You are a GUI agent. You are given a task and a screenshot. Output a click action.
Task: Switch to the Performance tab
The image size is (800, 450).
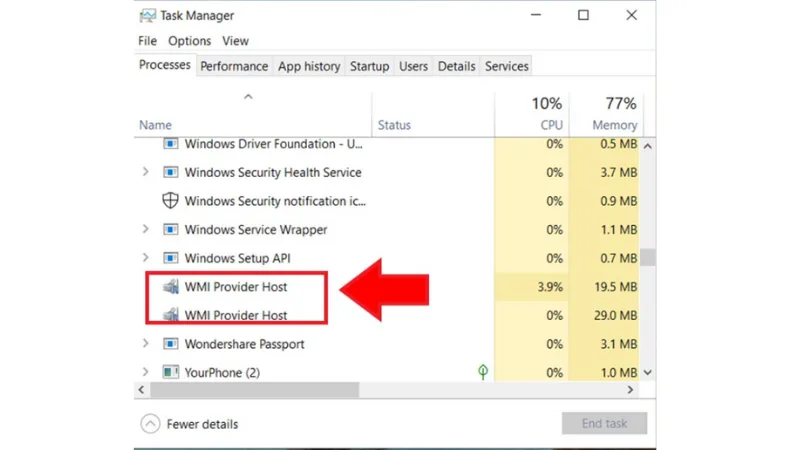(234, 66)
